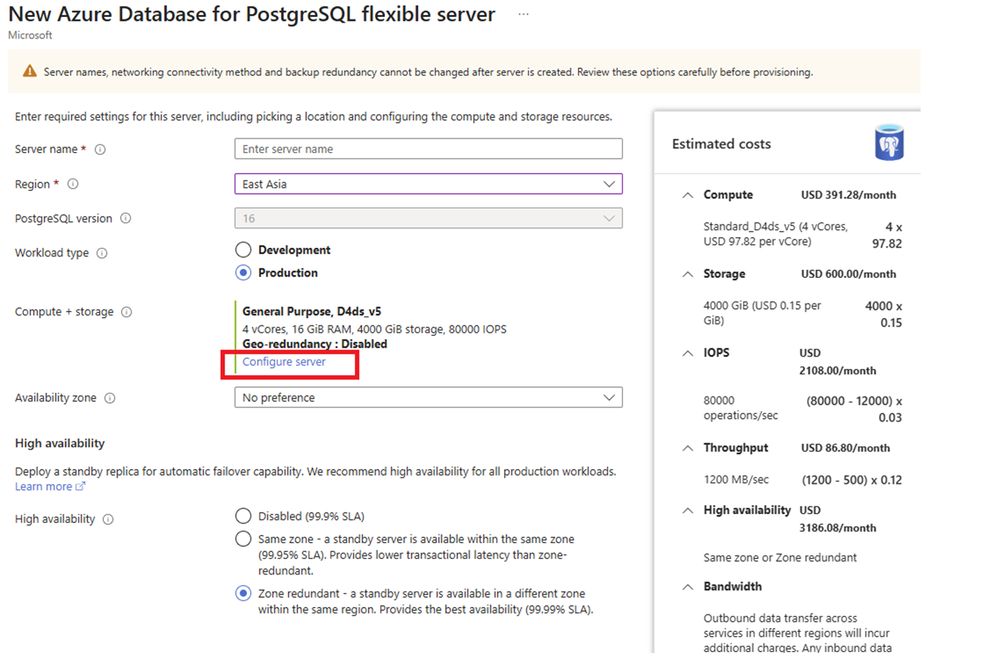998x653 pixels.
Task: Click the 'Estimated costs' heading
Action: point(721,144)
